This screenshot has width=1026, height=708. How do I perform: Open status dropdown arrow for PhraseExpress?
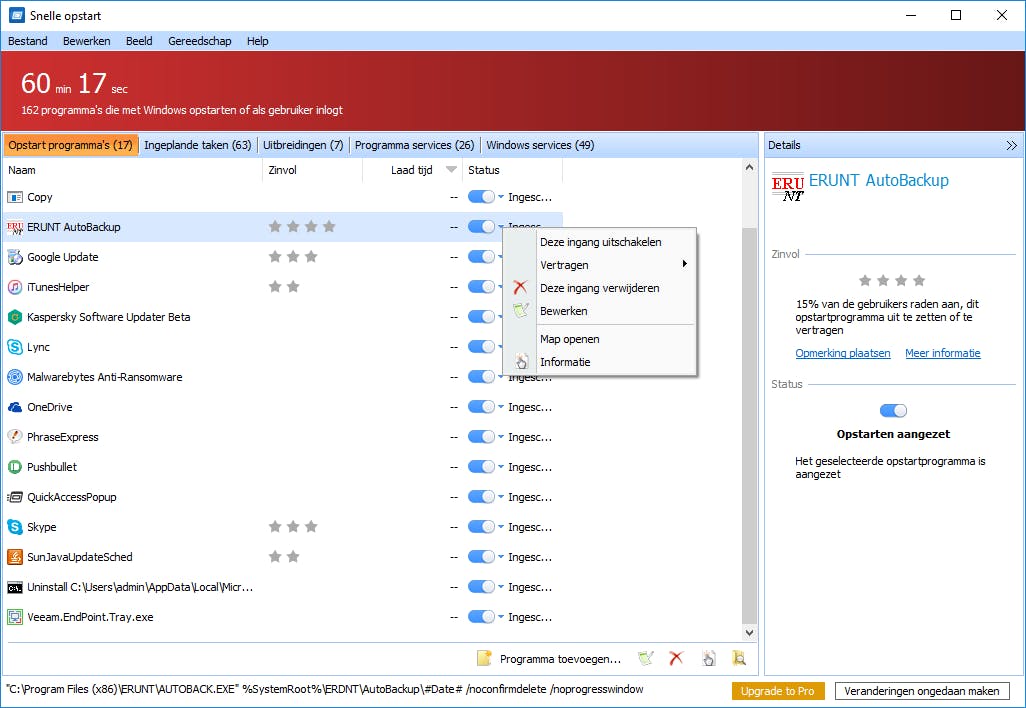coord(501,436)
